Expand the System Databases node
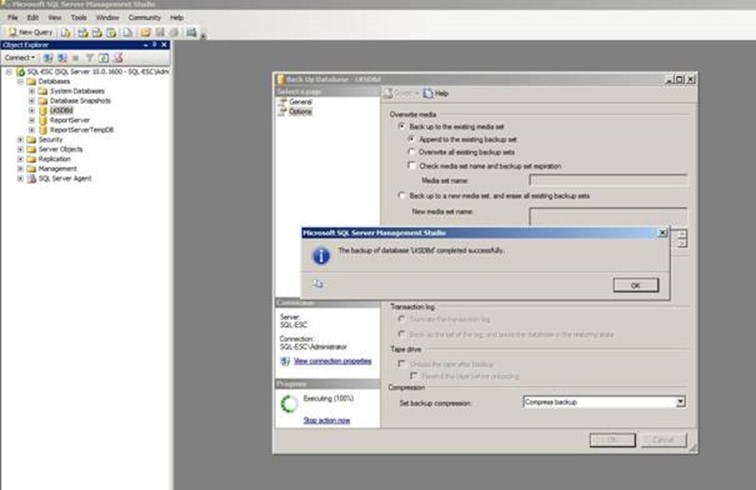756x490 pixels. (32, 91)
